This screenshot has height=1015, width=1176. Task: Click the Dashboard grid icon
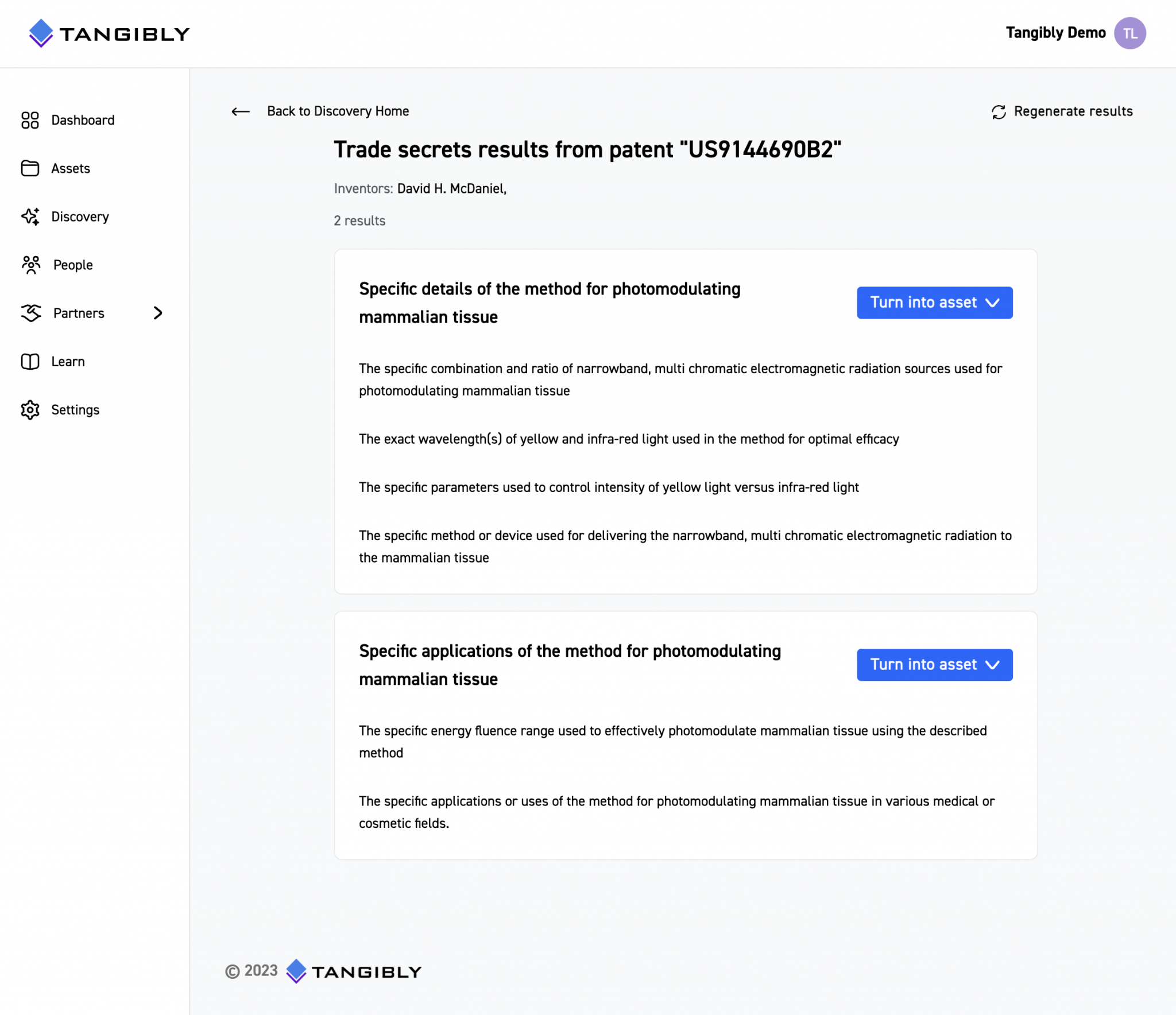(30, 120)
